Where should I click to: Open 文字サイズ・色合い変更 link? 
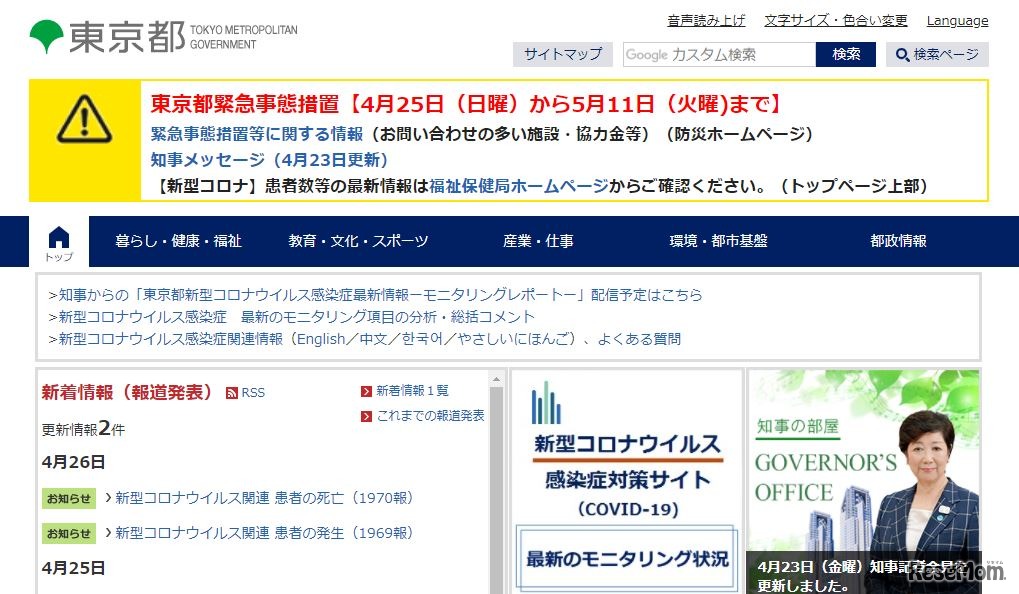click(836, 21)
